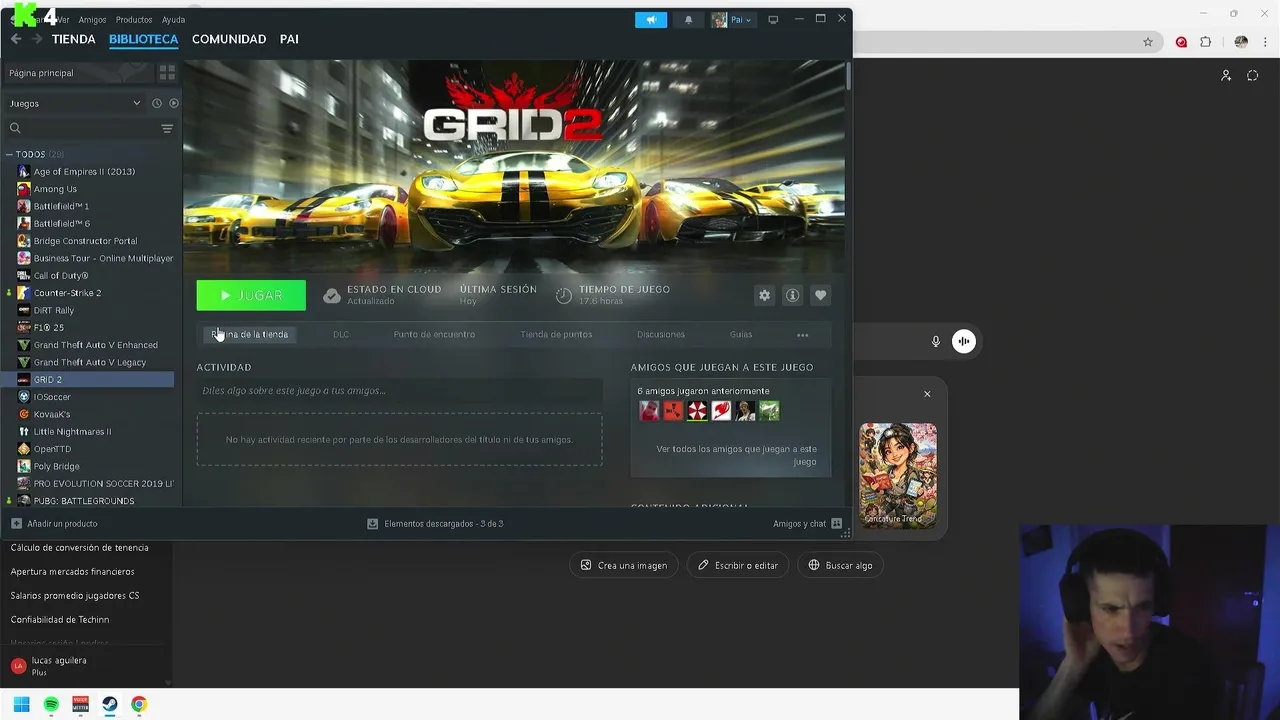Open the DLC tab for GRID 2
The image size is (1280, 720).
[341, 335]
